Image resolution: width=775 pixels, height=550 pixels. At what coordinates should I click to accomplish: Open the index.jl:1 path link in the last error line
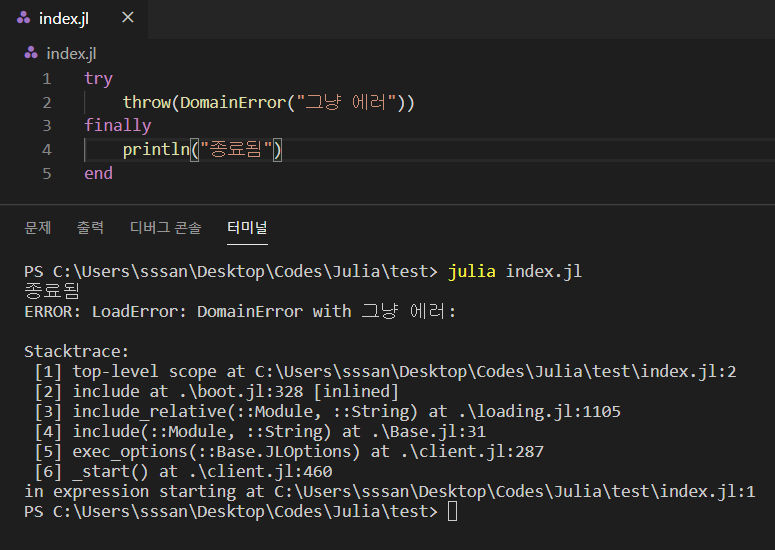pyautogui.click(x=514, y=491)
